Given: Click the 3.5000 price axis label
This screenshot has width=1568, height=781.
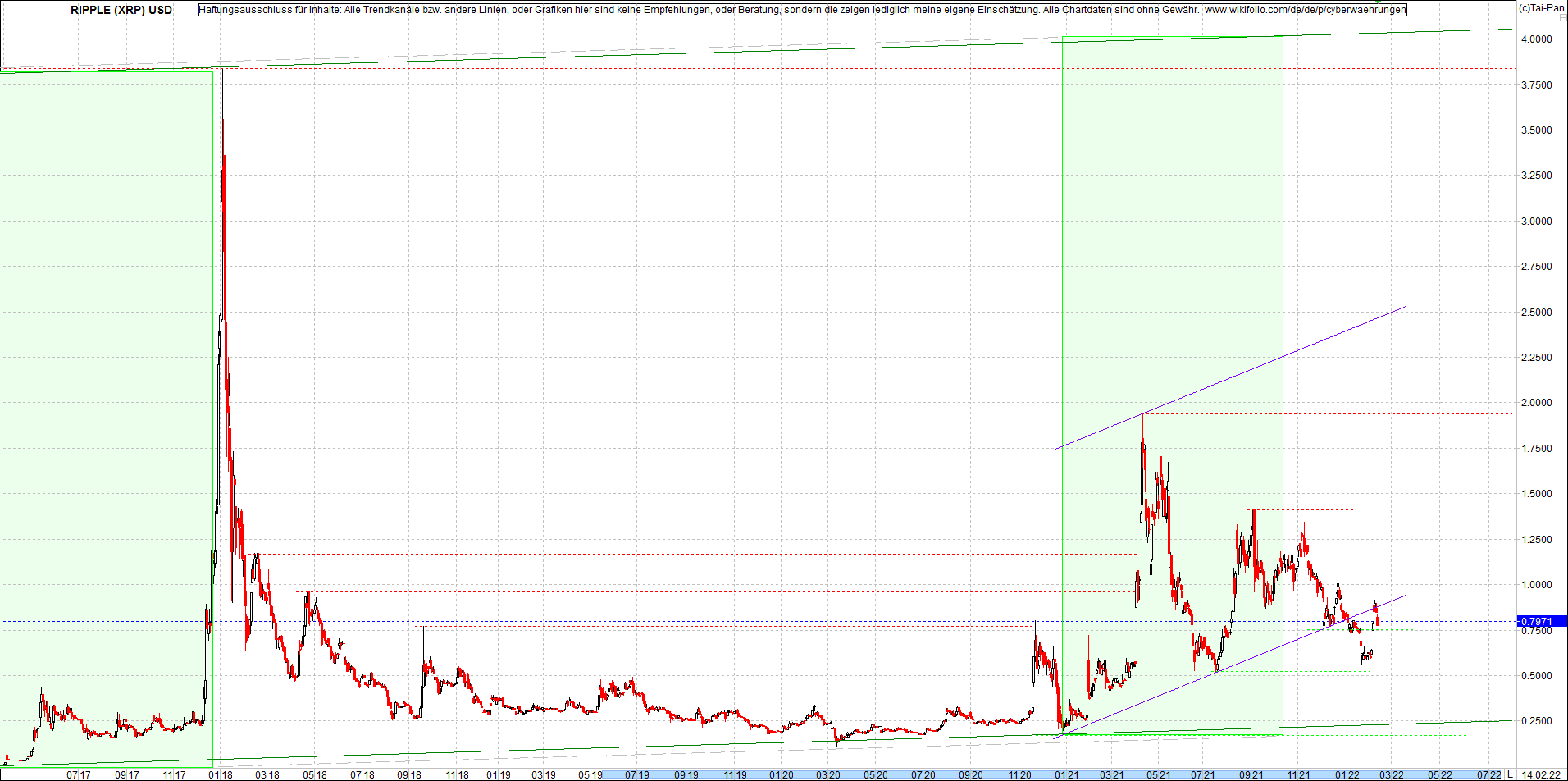Looking at the screenshot, I should click(1537, 130).
